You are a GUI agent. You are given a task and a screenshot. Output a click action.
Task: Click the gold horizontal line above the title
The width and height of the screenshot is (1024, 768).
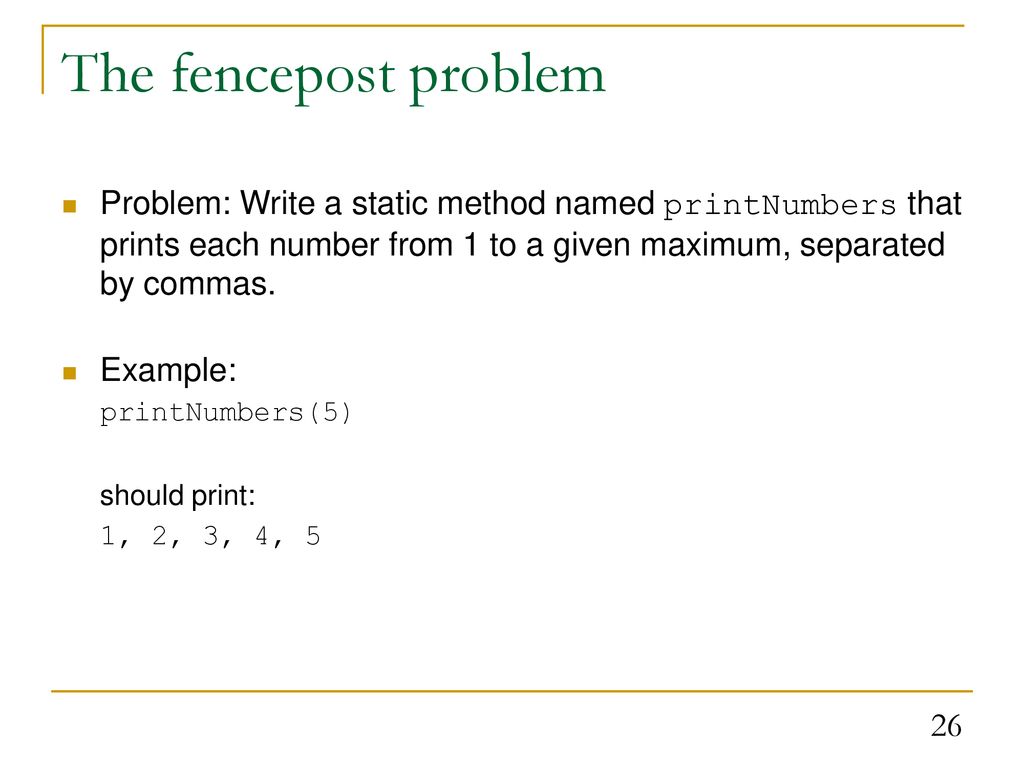(x=503, y=25)
